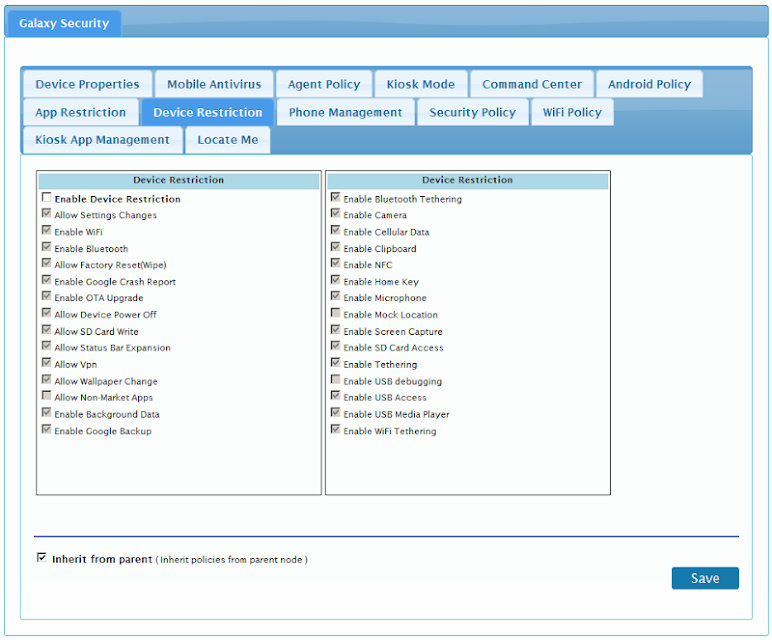
Task: Click the left Device Restriction column header
Action: 179,180
